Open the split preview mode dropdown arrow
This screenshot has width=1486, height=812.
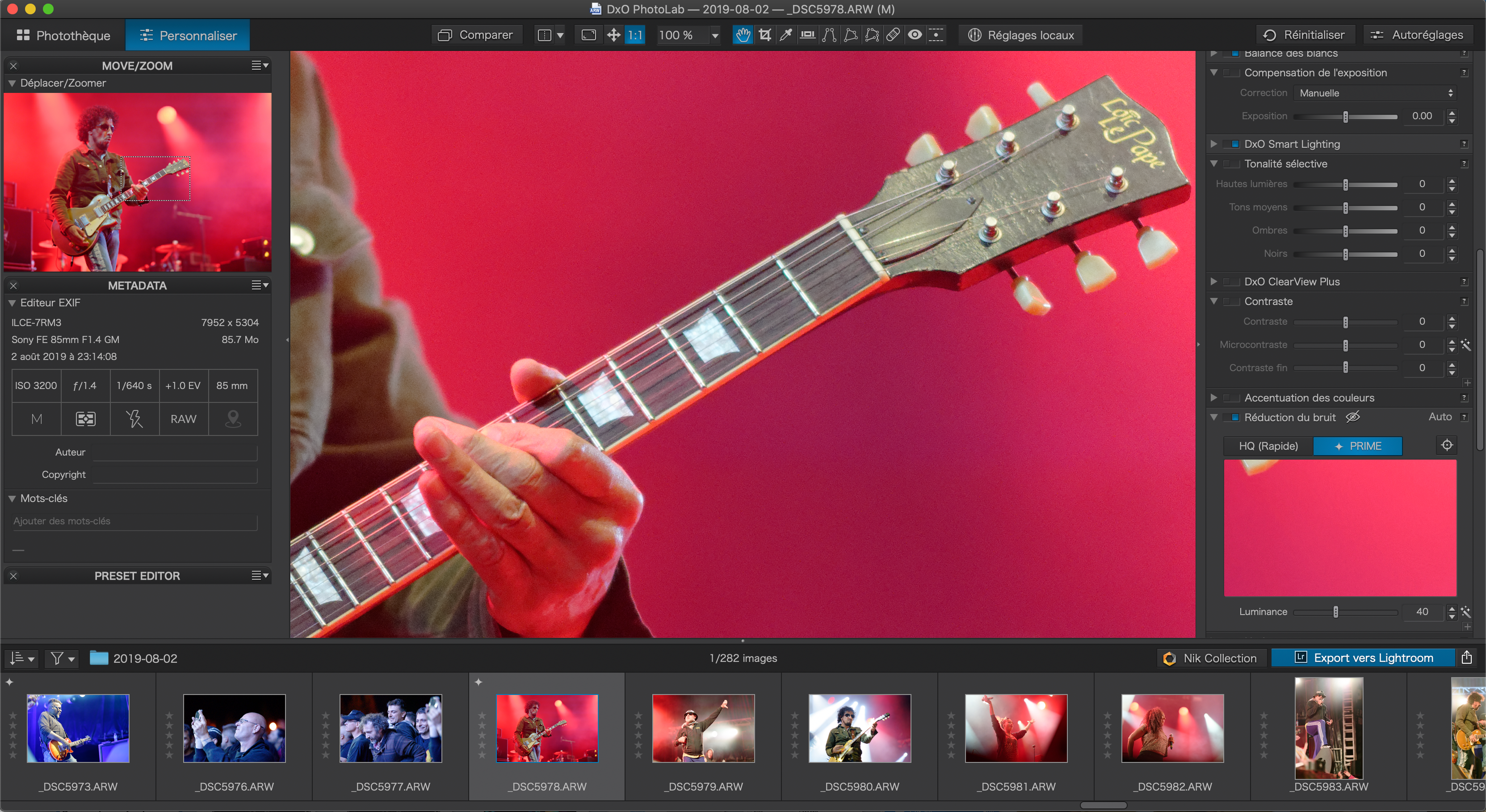(x=559, y=35)
